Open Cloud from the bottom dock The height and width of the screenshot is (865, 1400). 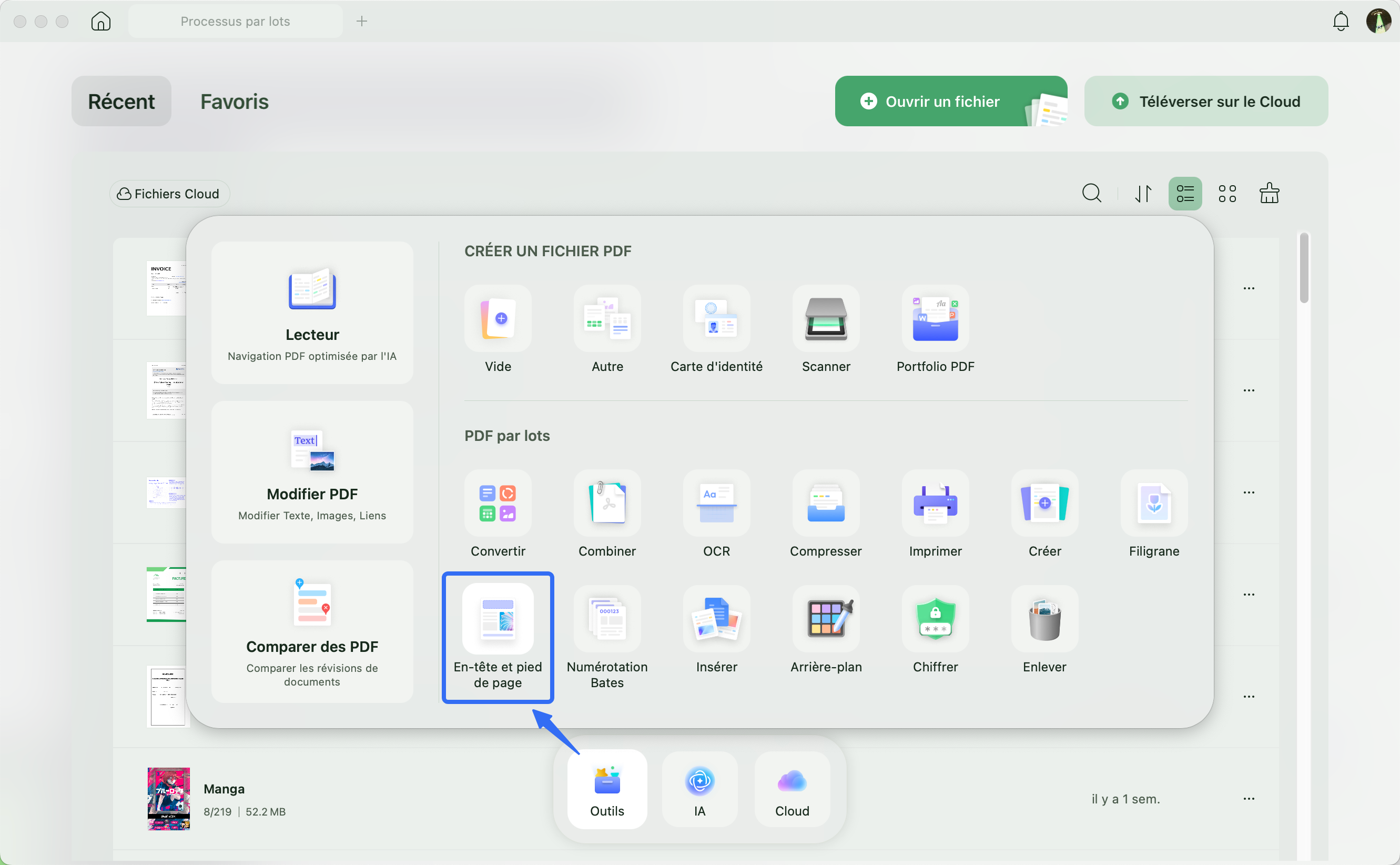point(793,789)
